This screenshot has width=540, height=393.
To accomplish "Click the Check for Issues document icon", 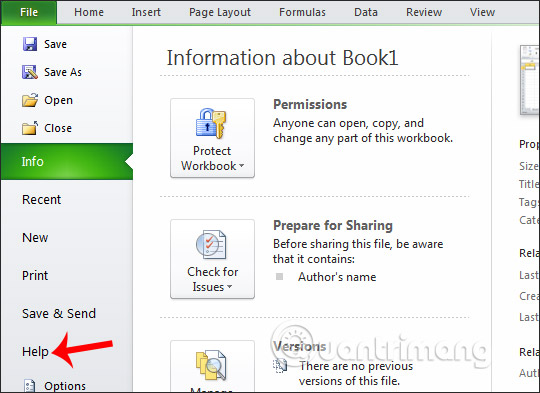I will point(211,245).
